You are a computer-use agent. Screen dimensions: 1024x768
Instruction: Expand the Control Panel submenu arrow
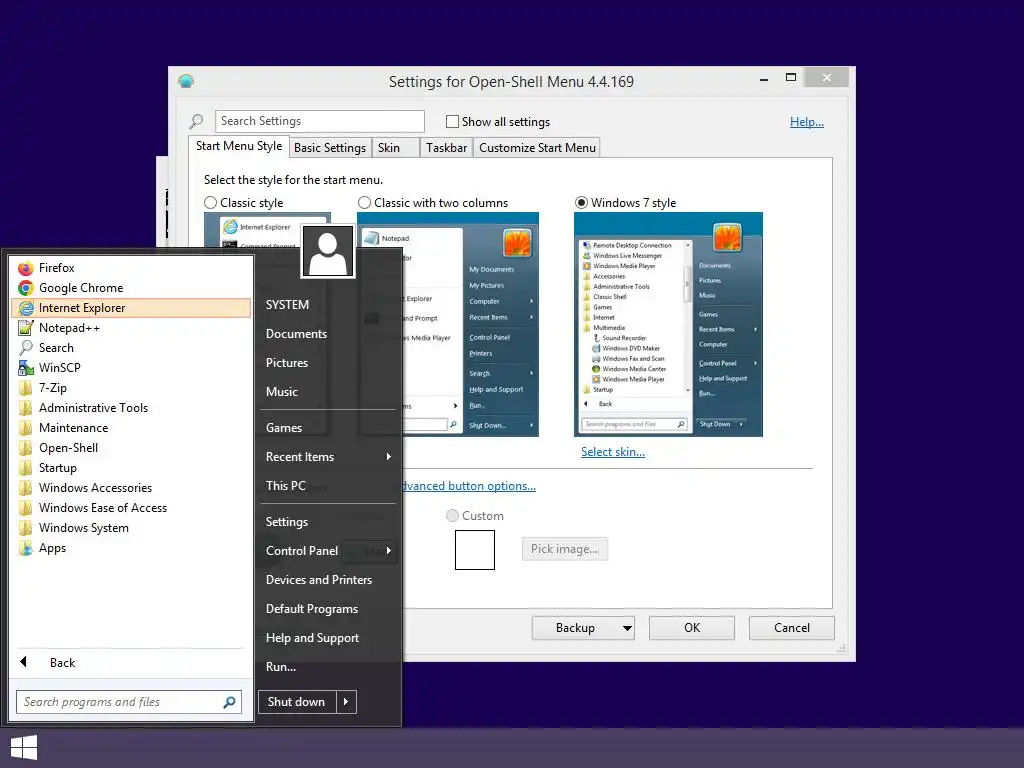click(x=389, y=551)
